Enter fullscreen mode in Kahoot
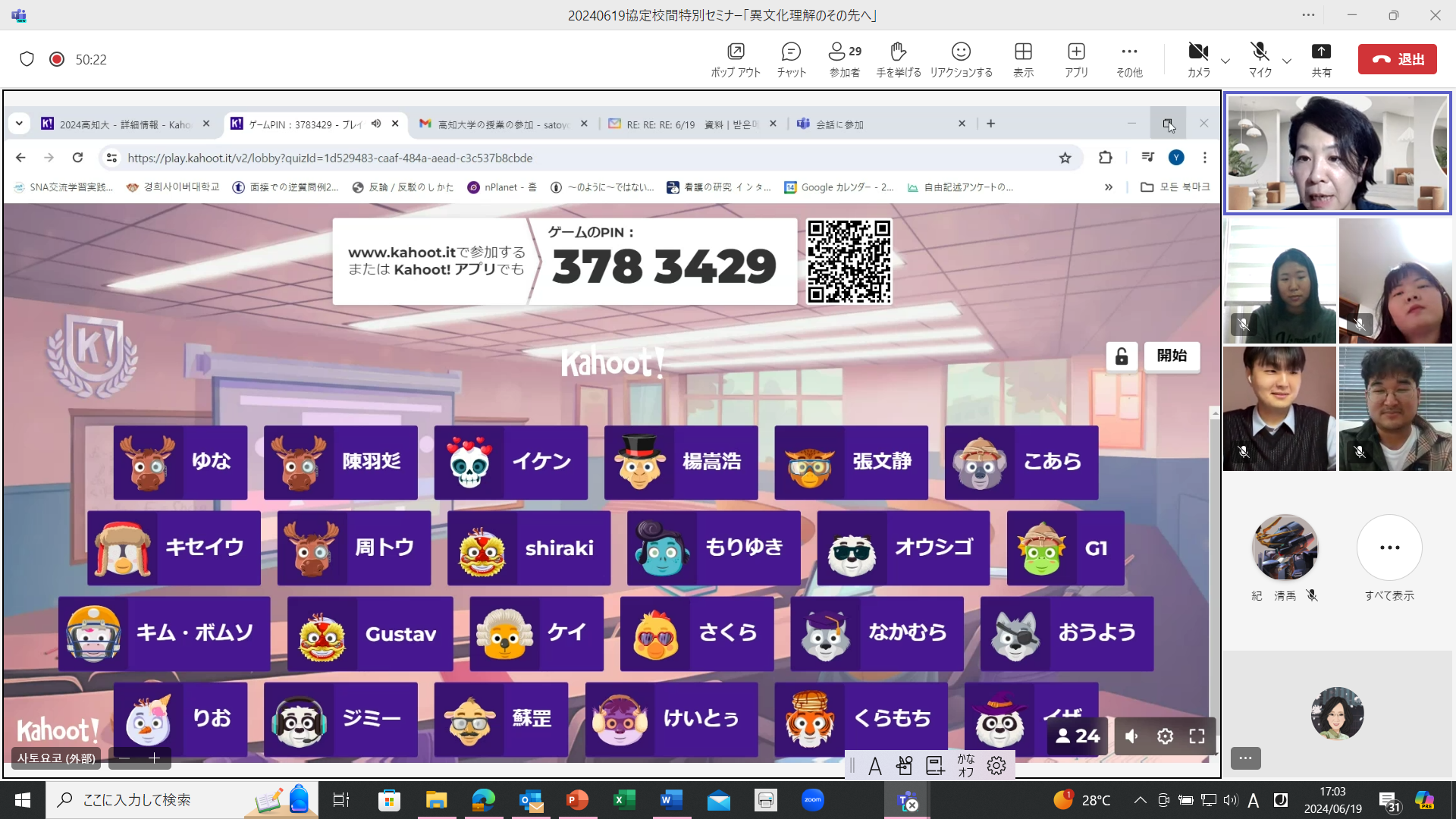Viewport: 1456px width, 819px height. point(1197,736)
